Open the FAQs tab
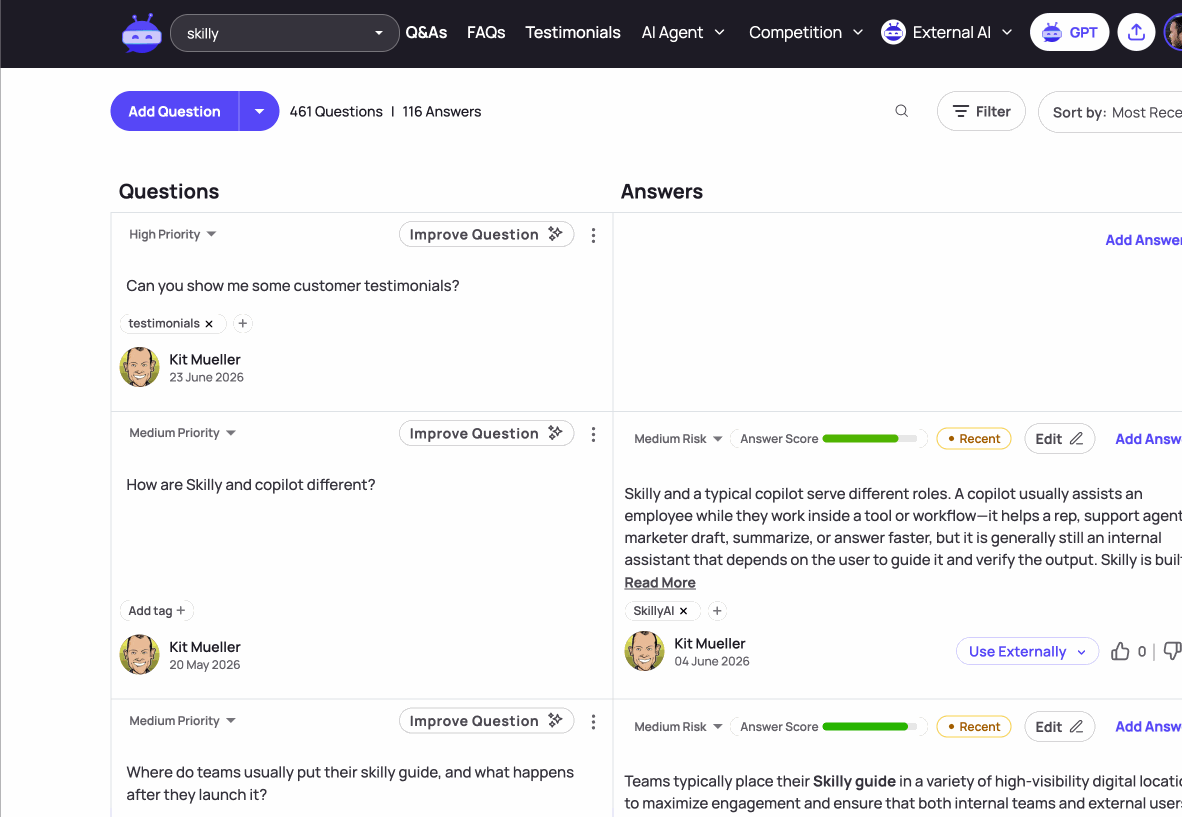Screen dimensions: 1182x817 point(485,32)
